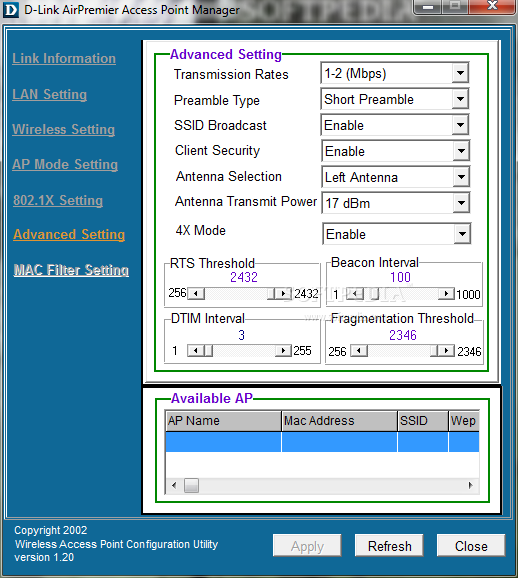Decrease Fragmentation Threshold with left arrow
This screenshot has width=518, height=578.
(359, 351)
